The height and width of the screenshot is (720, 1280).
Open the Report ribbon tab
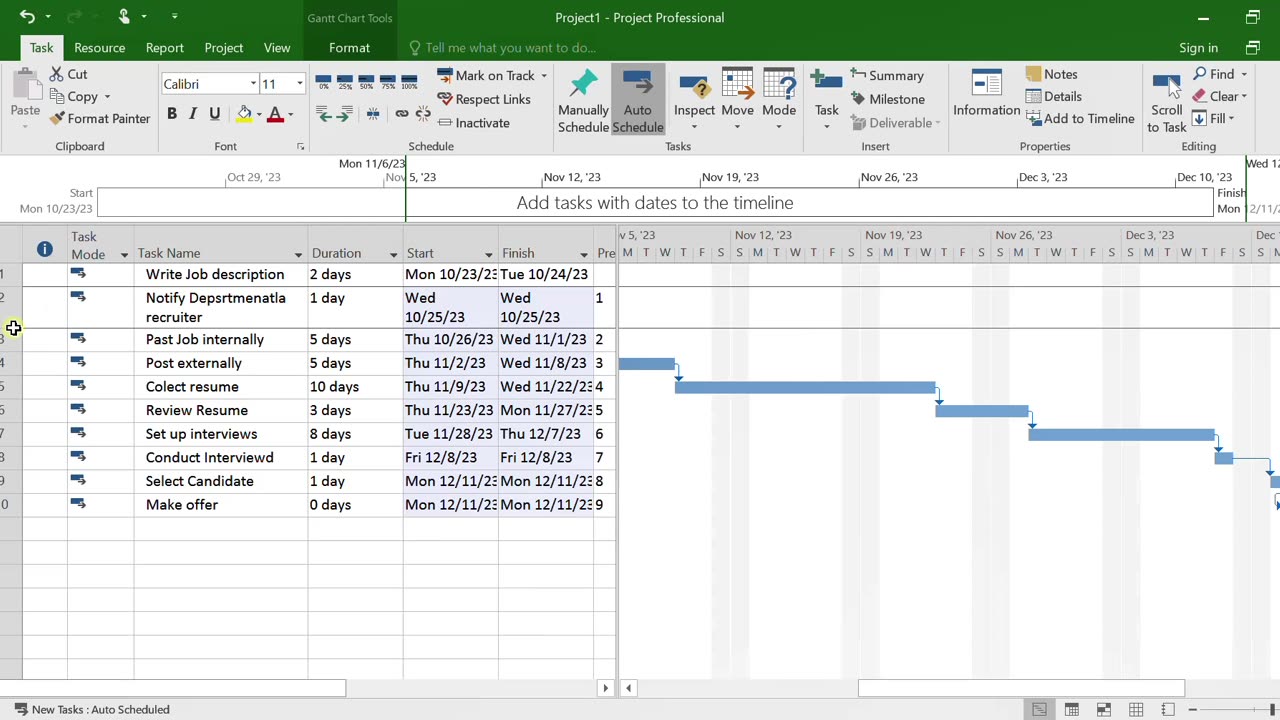click(x=164, y=48)
